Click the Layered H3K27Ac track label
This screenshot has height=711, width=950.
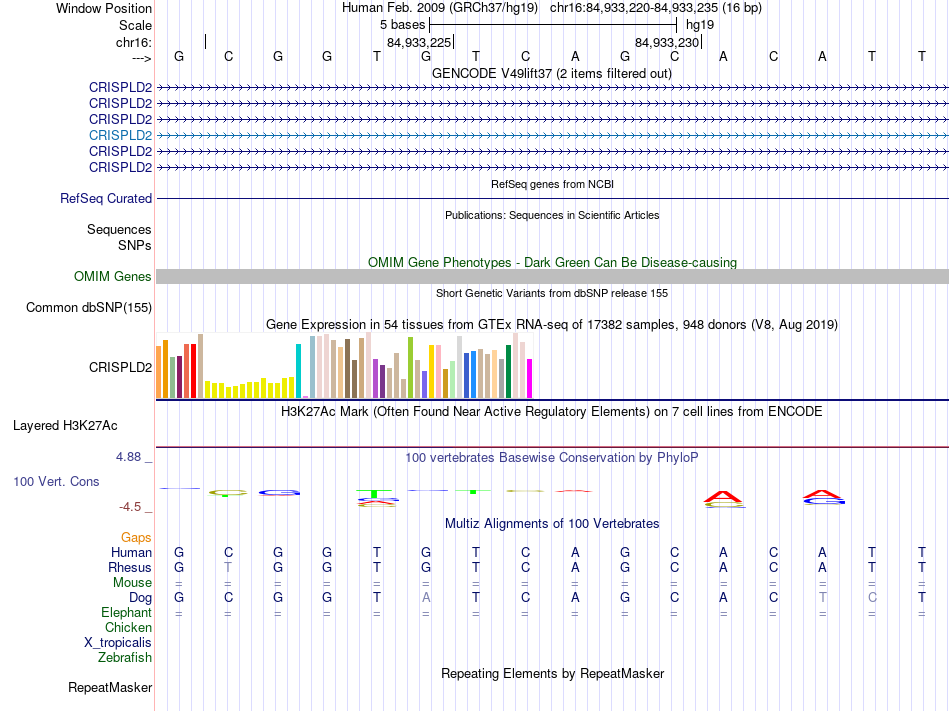tap(65, 426)
